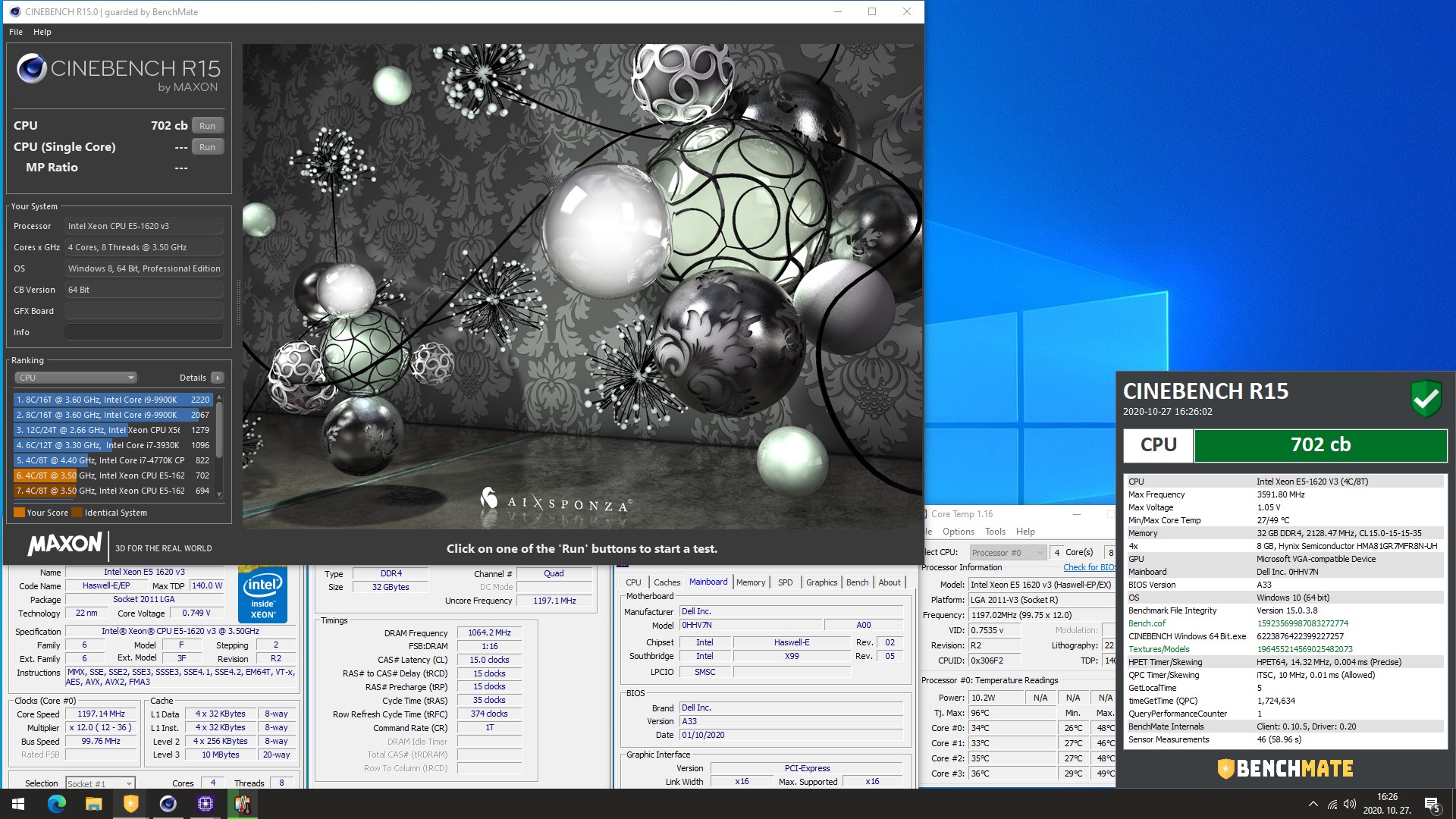Click the Intel Xeon inside badge in CPU-Z
The height and width of the screenshot is (819, 1456).
(x=262, y=595)
